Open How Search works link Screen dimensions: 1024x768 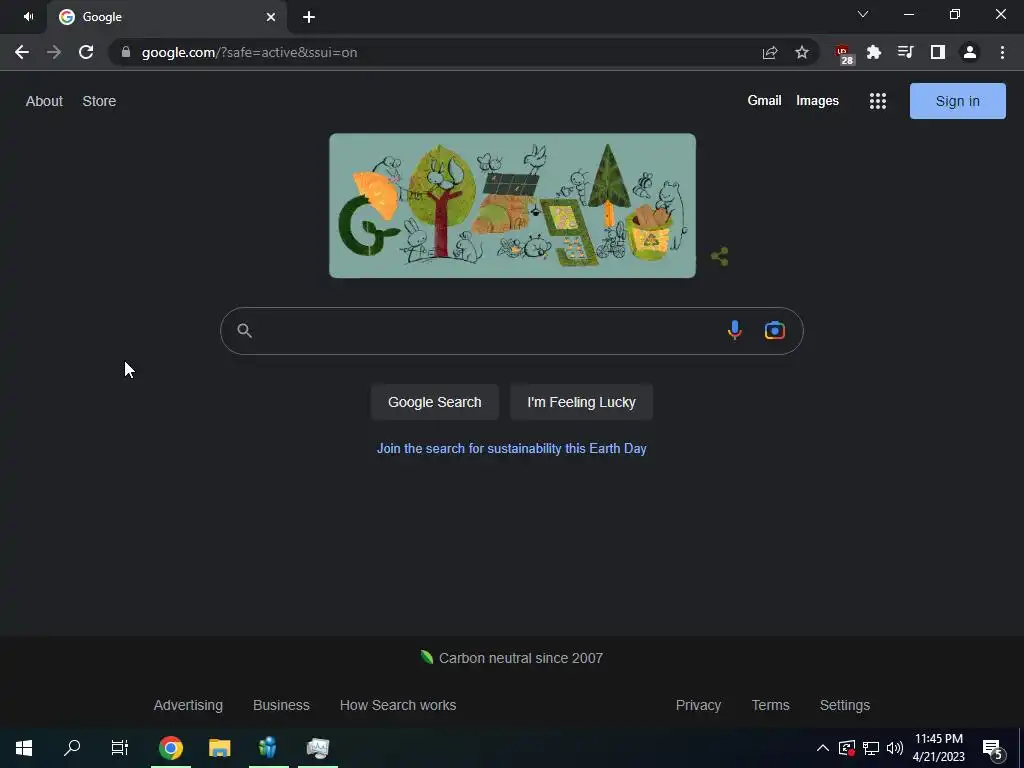coord(398,705)
